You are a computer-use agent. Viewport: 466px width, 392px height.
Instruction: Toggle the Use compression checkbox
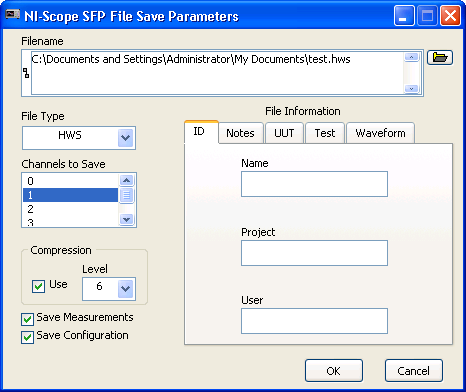38,286
